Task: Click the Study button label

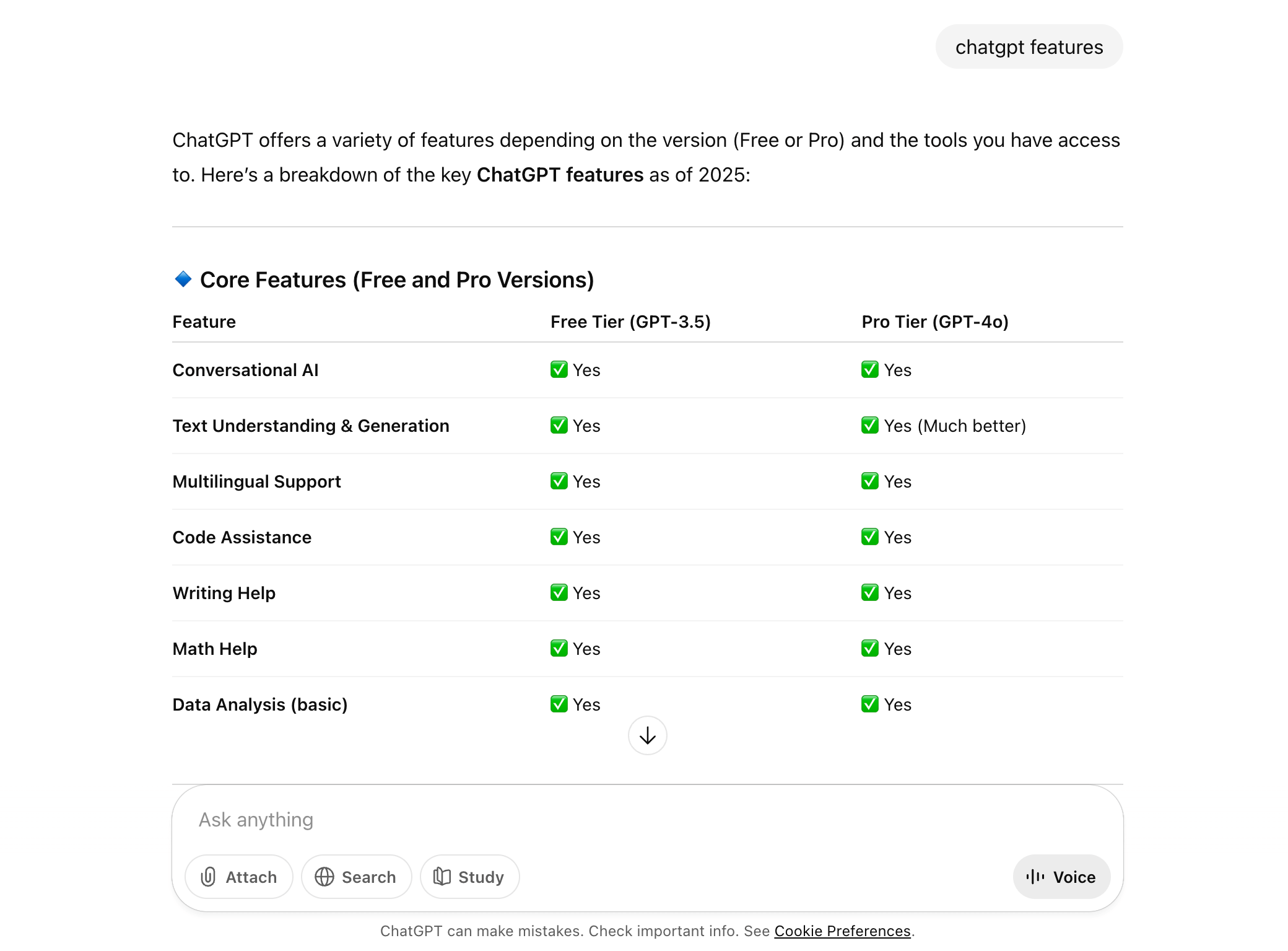Action: coord(481,877)
